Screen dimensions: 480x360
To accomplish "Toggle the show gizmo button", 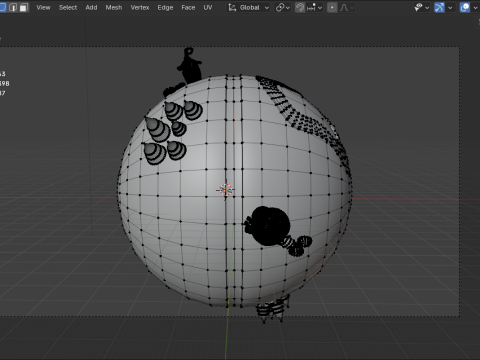I will (x=439, y=7).
